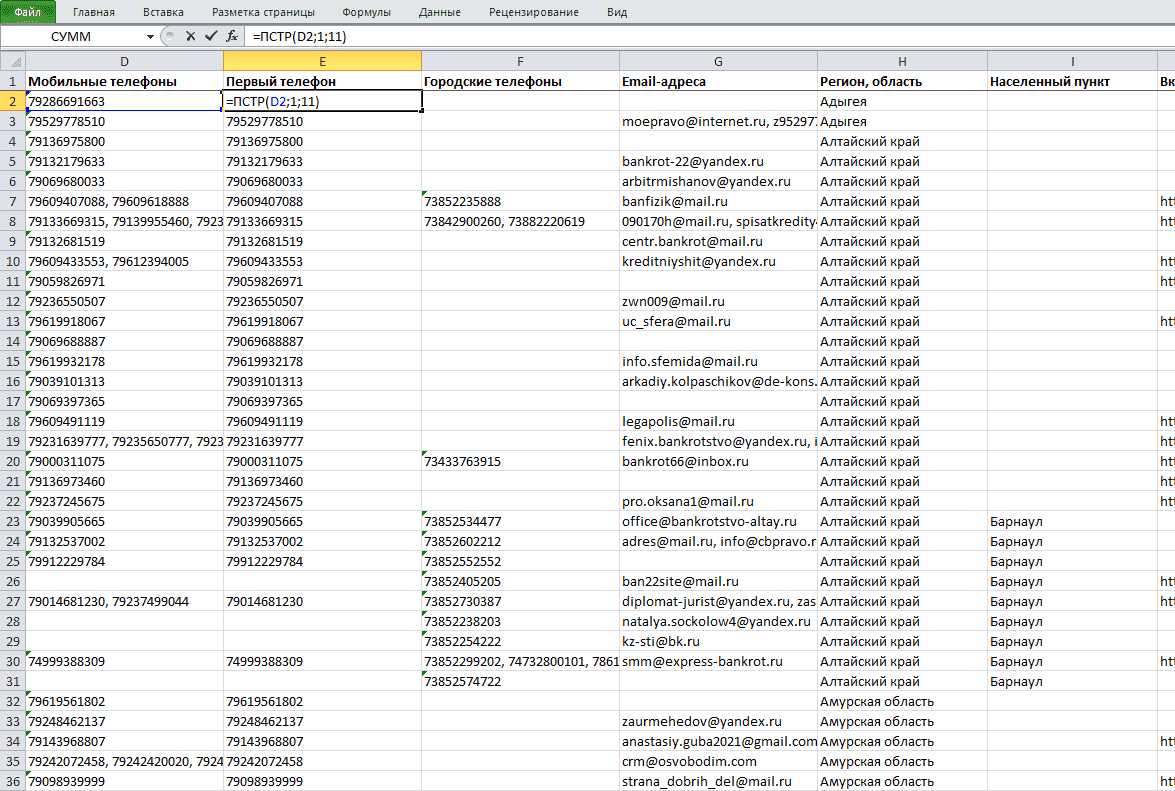Viewport: 1175px width, 791px height.
Task: Select cell with 79609407088, 79609618888
Action: pos(124,201)
